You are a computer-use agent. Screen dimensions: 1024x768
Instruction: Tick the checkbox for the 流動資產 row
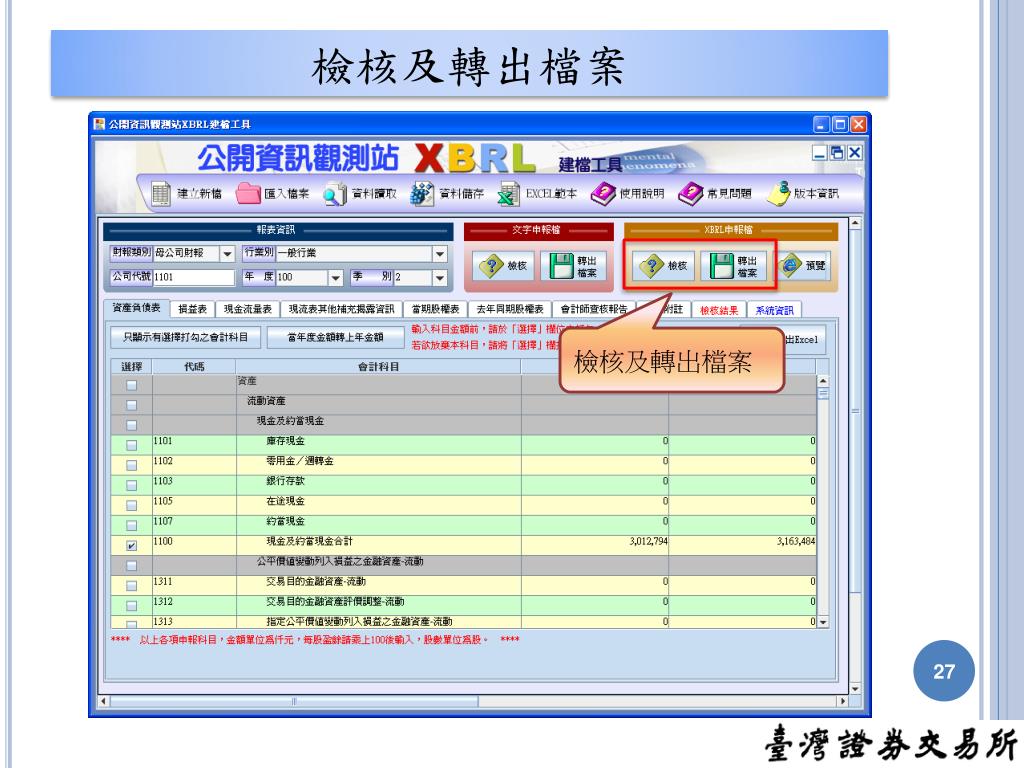pos(131,406)
